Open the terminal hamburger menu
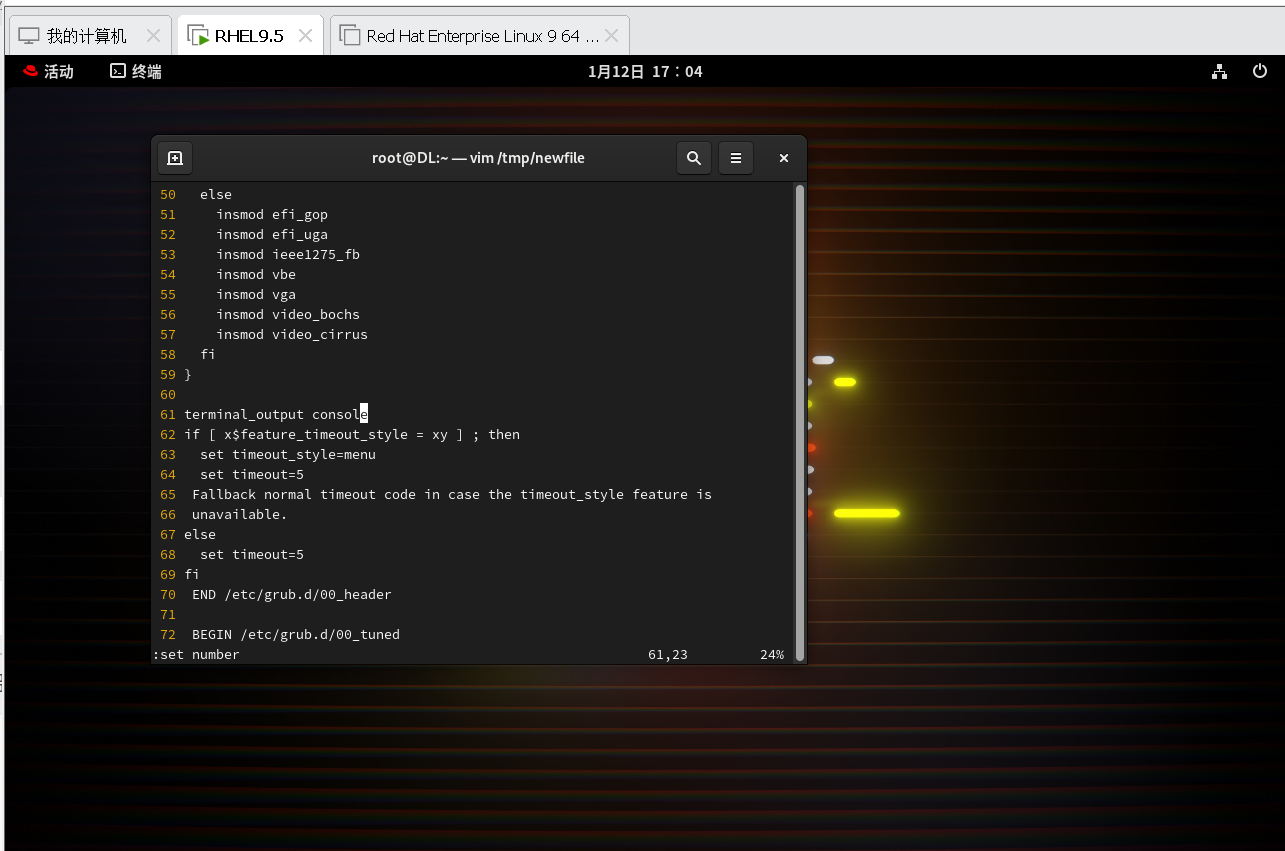 click(736, 157)
